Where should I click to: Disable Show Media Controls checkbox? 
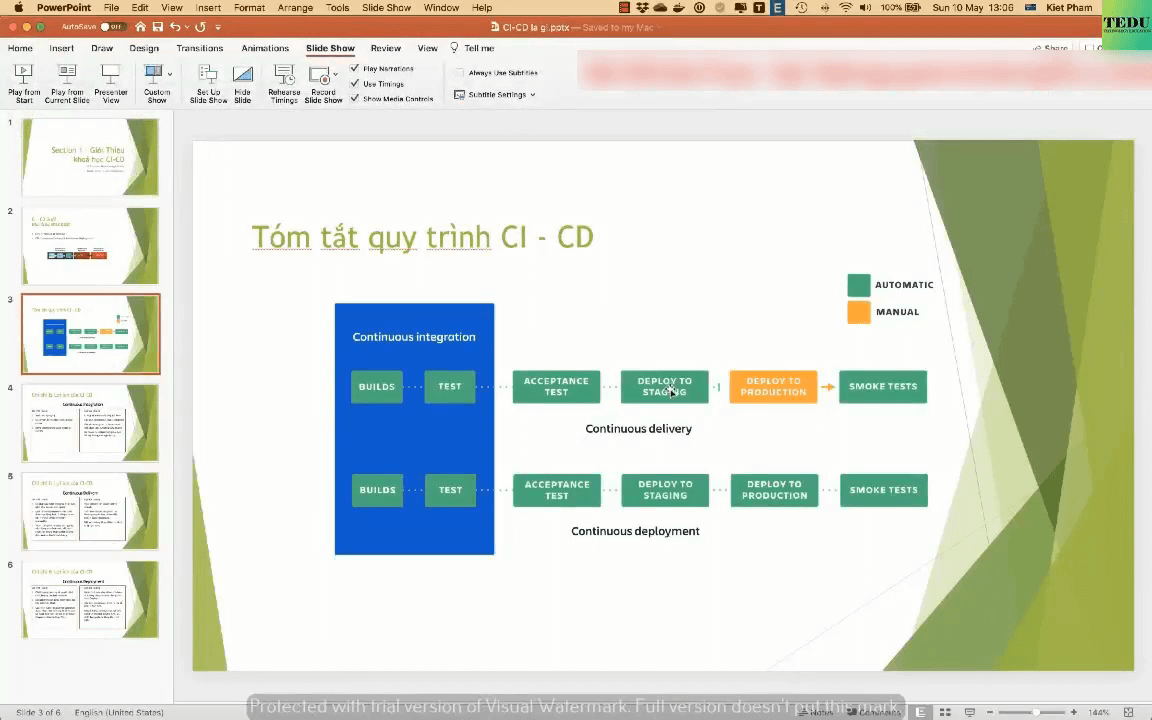355,99
